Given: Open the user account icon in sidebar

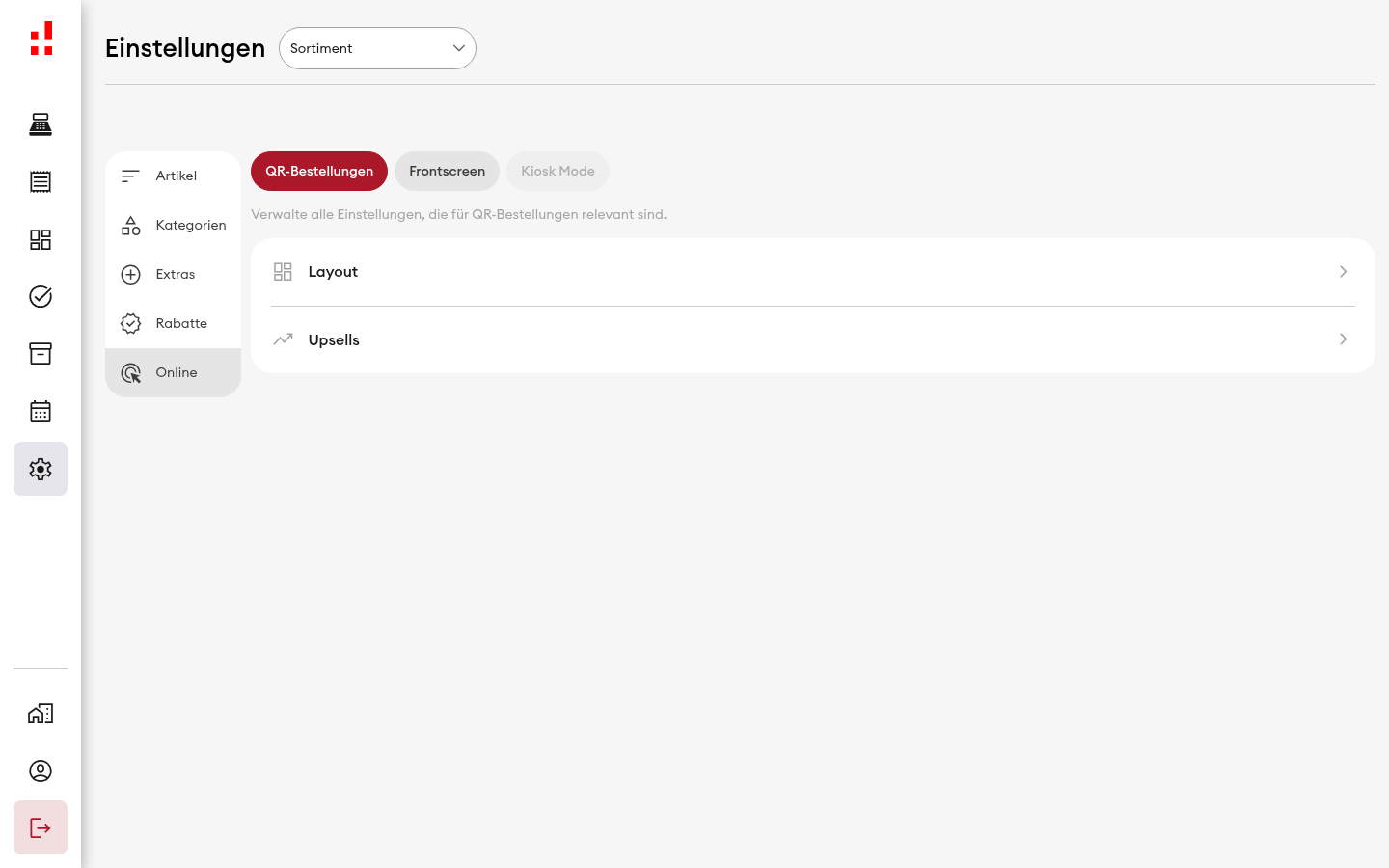Looking at the screenshot, I should 41,771.
